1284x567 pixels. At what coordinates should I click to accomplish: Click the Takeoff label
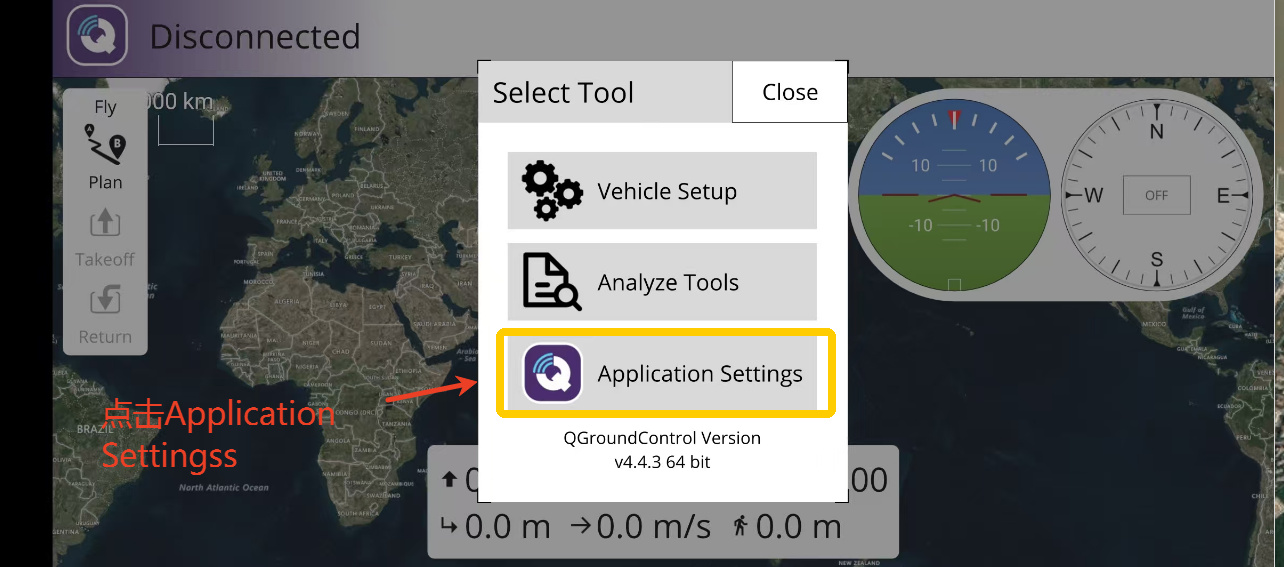click(x=105, y=260)
